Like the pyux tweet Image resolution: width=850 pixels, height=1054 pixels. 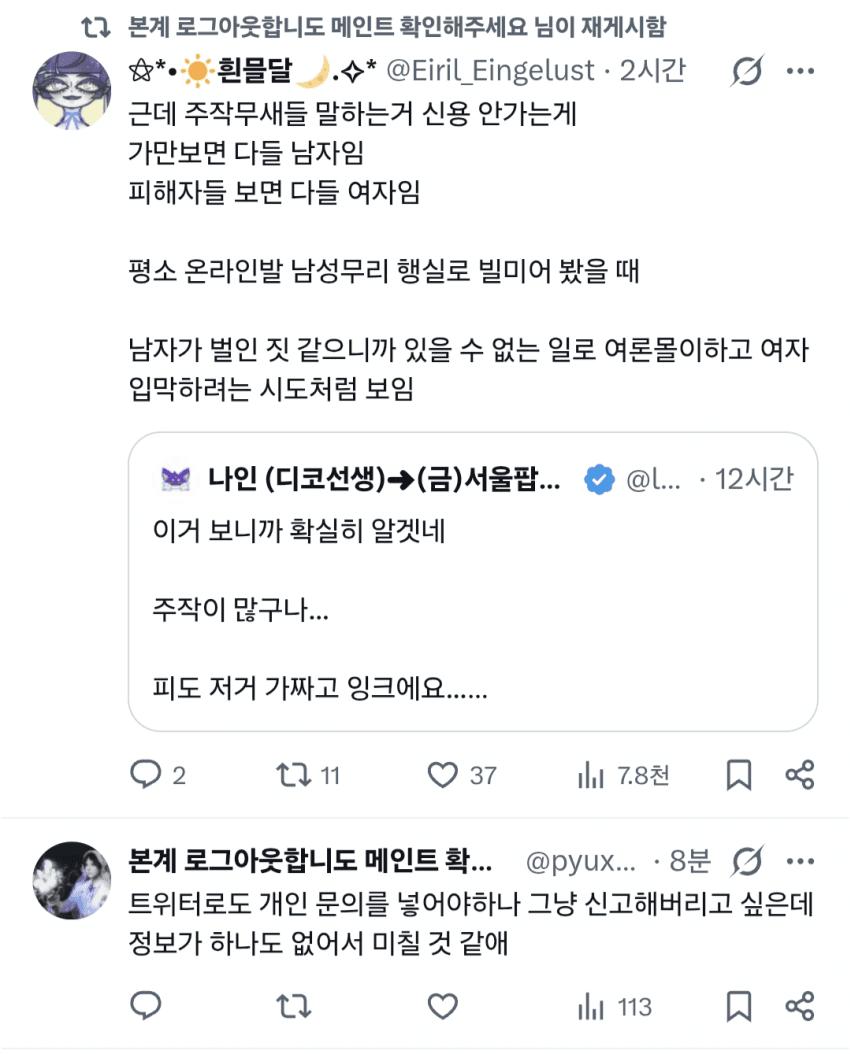(x=443, y=1006)
